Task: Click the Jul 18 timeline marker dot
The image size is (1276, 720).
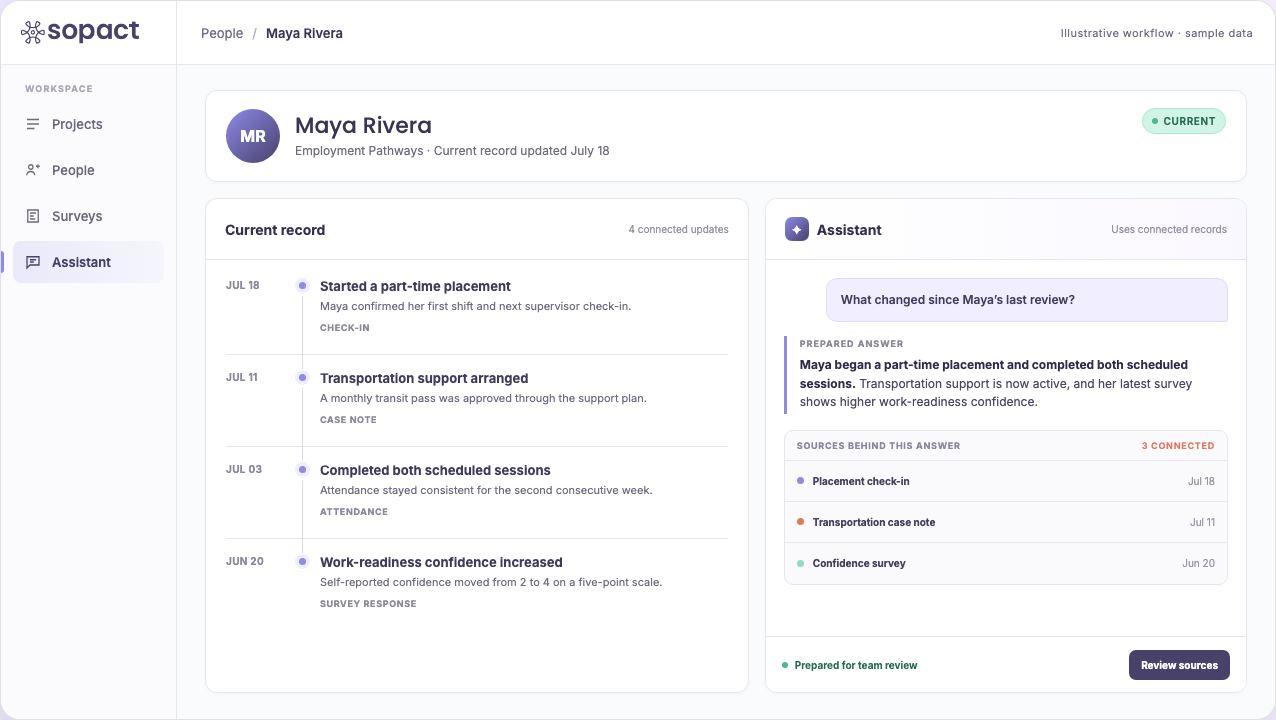Action: pyautogui.click(x=302, y=286)
